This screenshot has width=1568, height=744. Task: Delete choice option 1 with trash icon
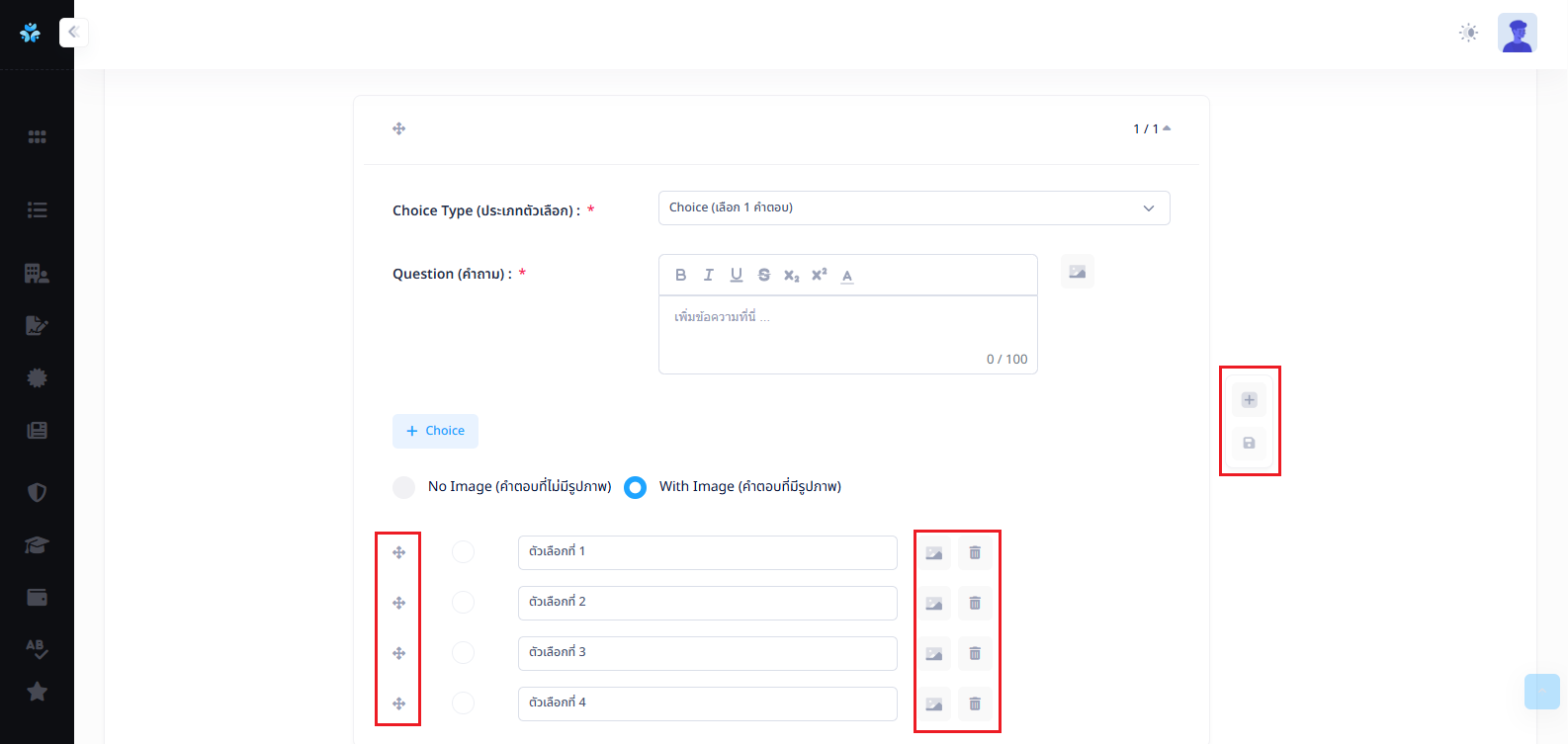coord(975,553)
